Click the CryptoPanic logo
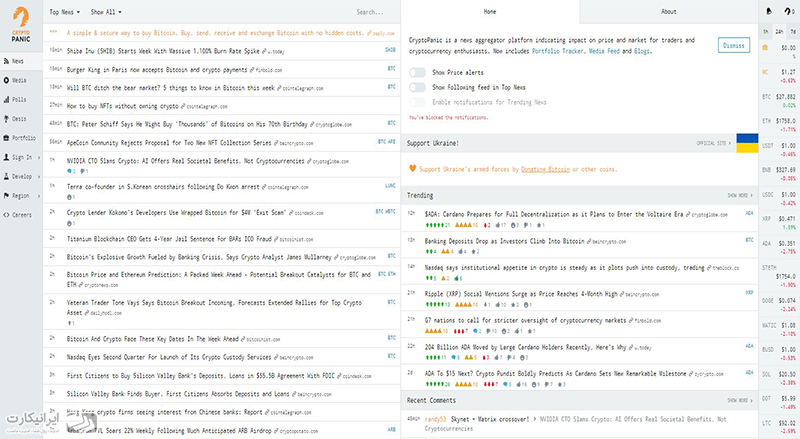This screenshot has width=800, height=439. point(21,24)
